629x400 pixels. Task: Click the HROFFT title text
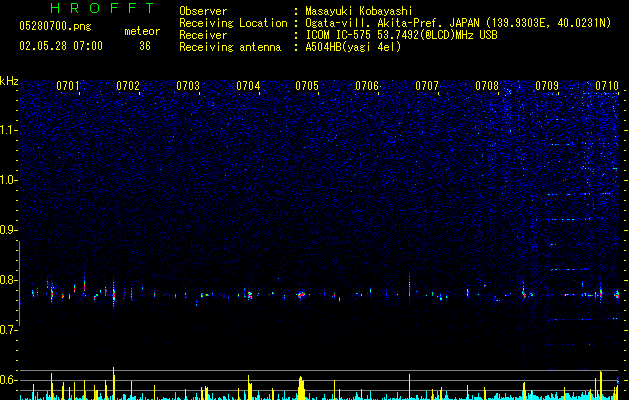pyautogui.click(x=103, y=8)
